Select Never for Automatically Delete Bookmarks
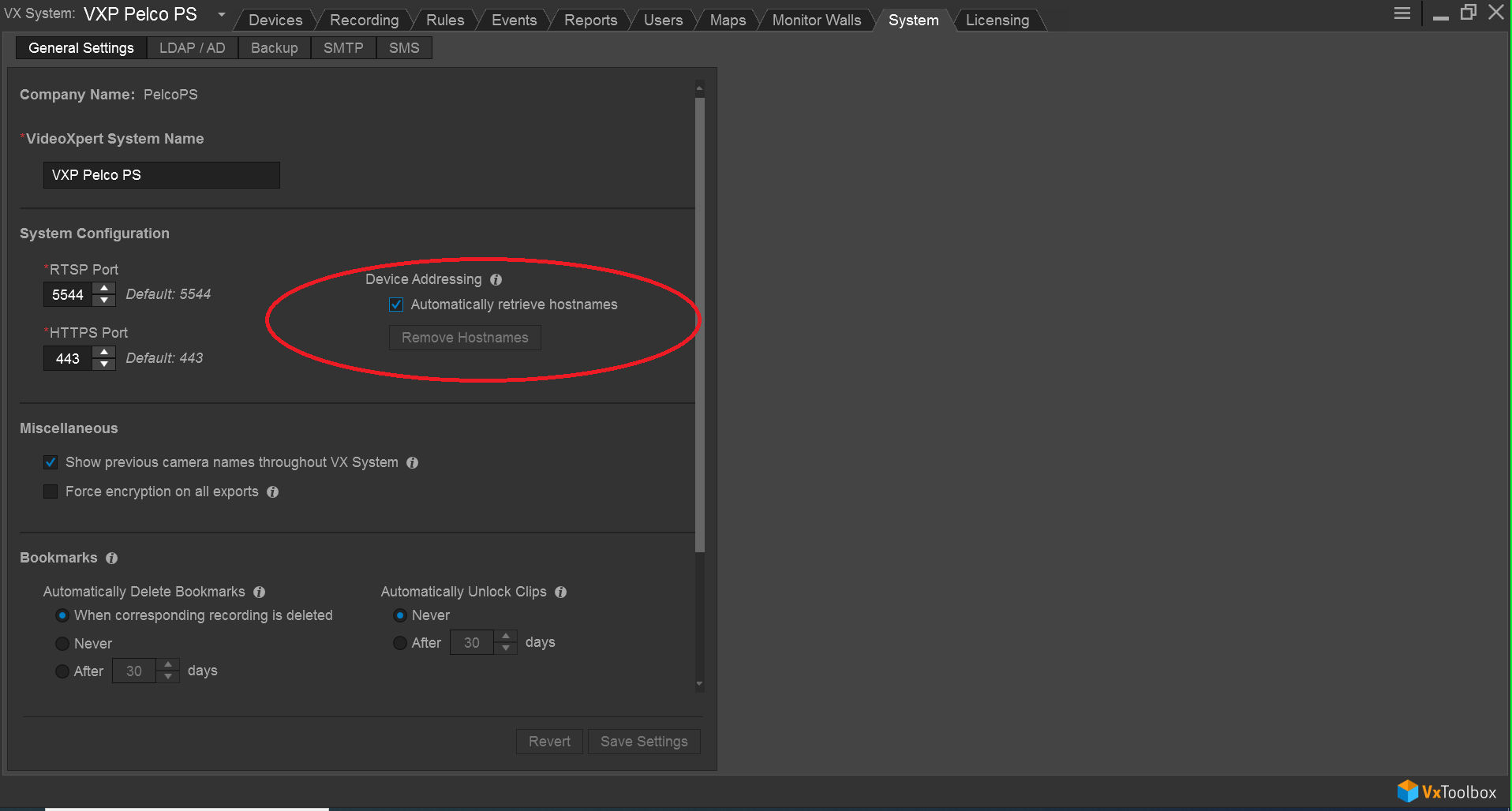This screenshot has width=1512, height=811. [x=62, y=643]
